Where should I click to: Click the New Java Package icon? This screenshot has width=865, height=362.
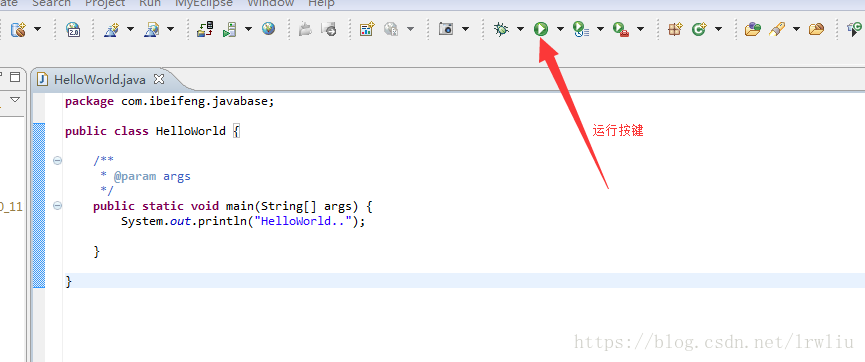pyautogui.click(x=675, y=29)
